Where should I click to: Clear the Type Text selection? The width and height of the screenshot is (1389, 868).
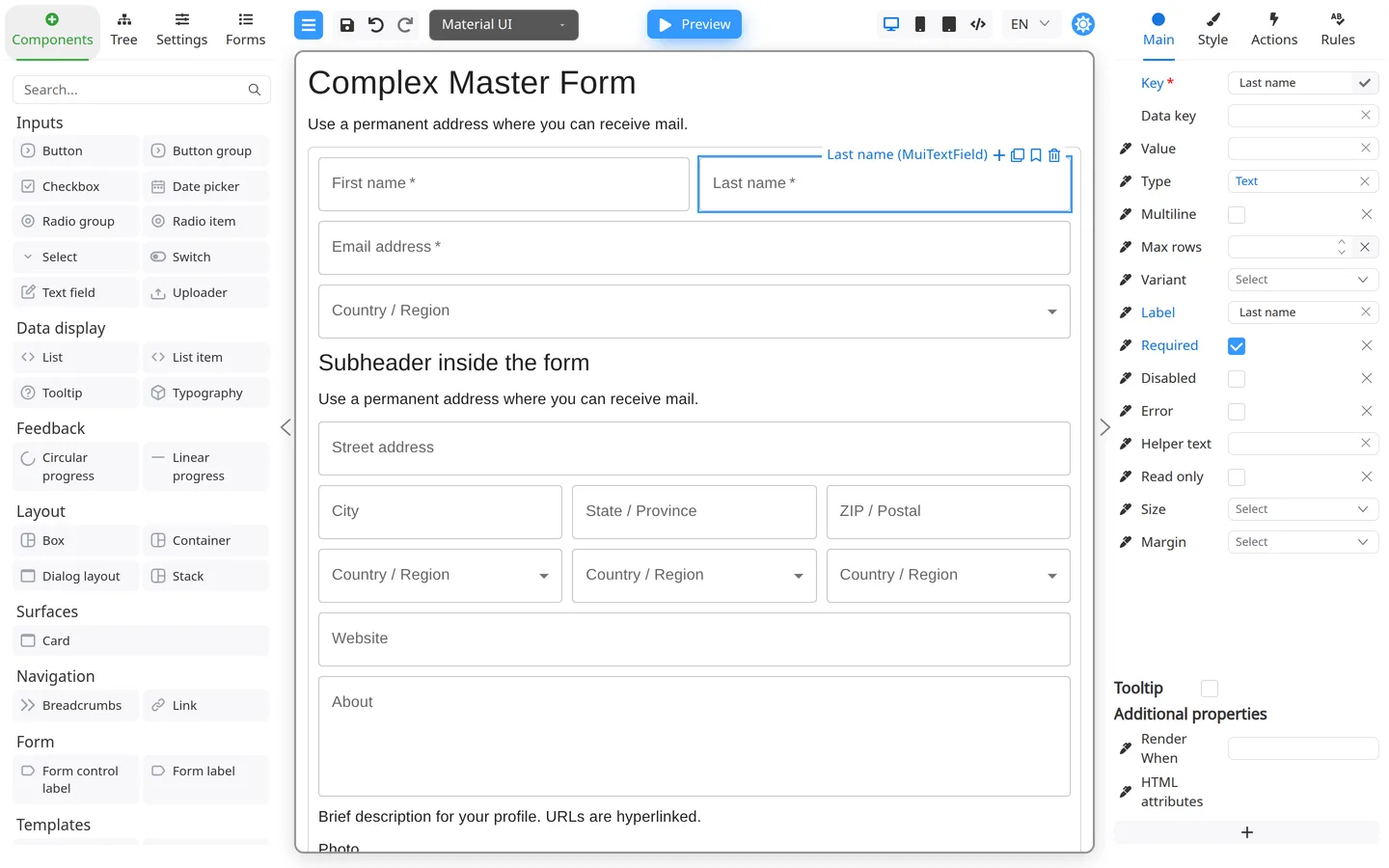(1365, 181)
